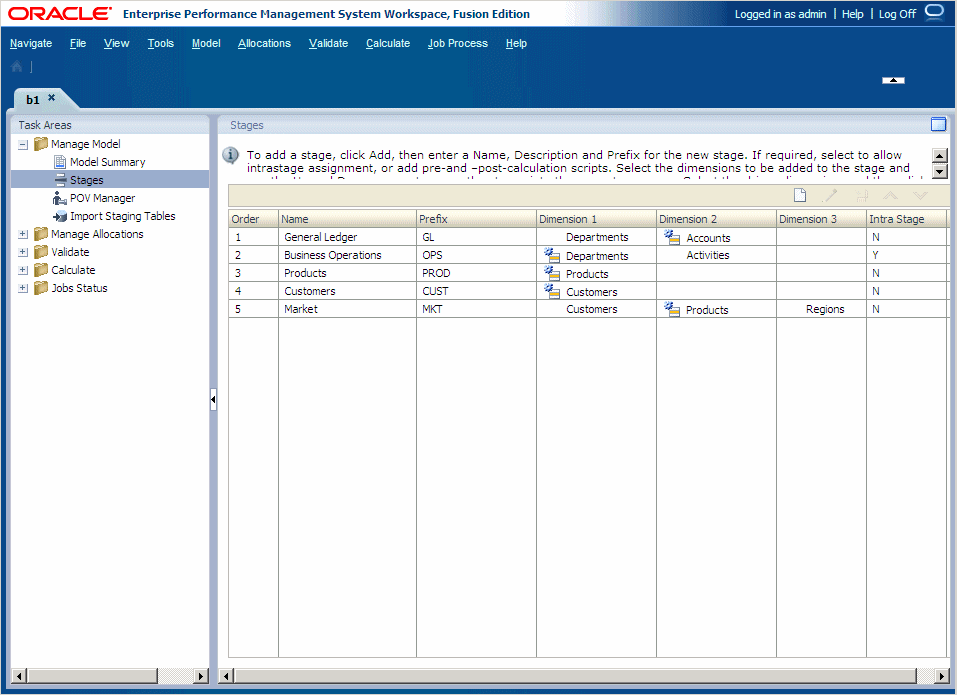Open Help from the top-right bar
Screen dimensions: 957x695
pyautogui.click(x=852, y=14)
